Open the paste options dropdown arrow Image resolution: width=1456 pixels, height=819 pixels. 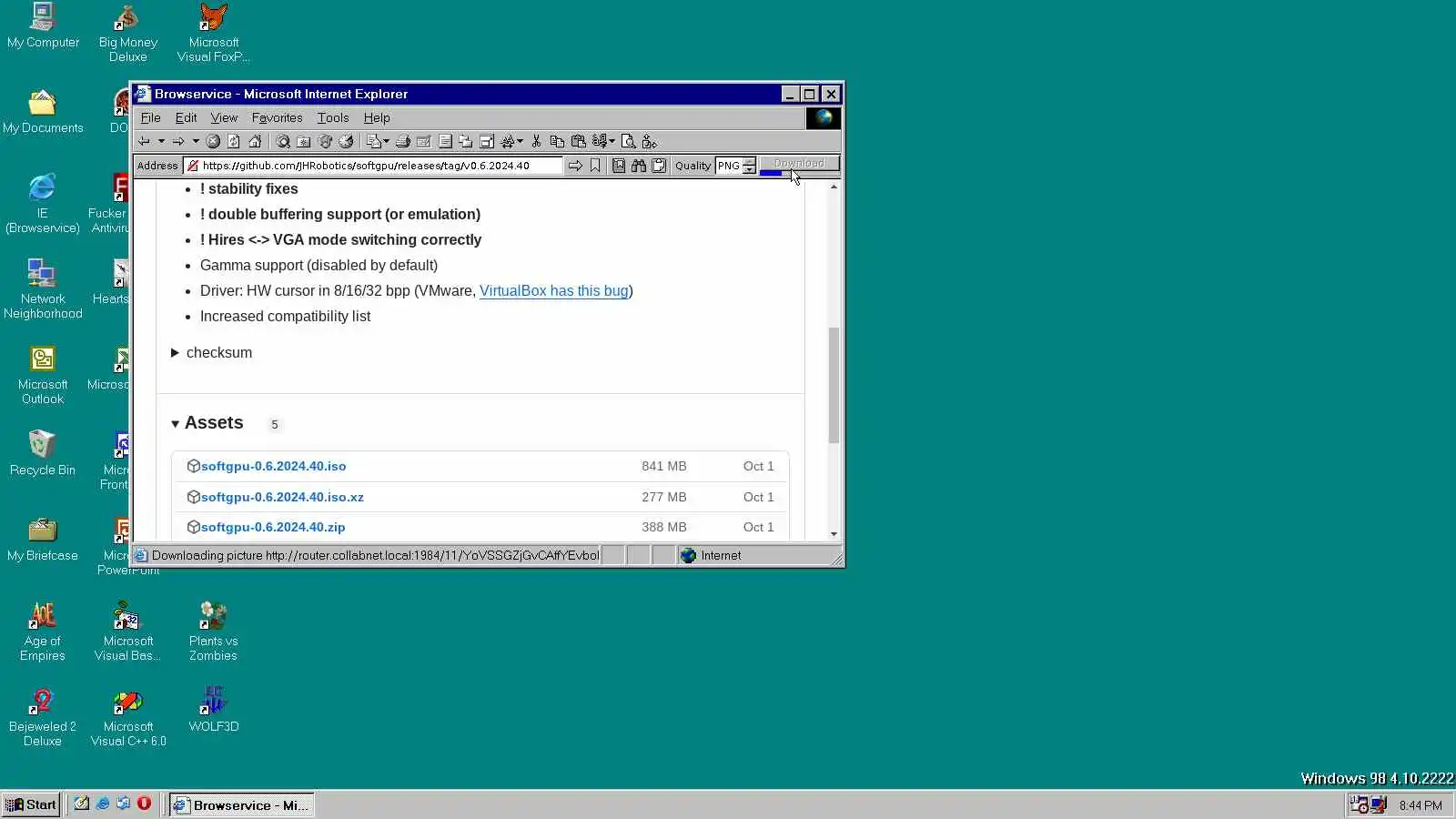click(612, 141)
